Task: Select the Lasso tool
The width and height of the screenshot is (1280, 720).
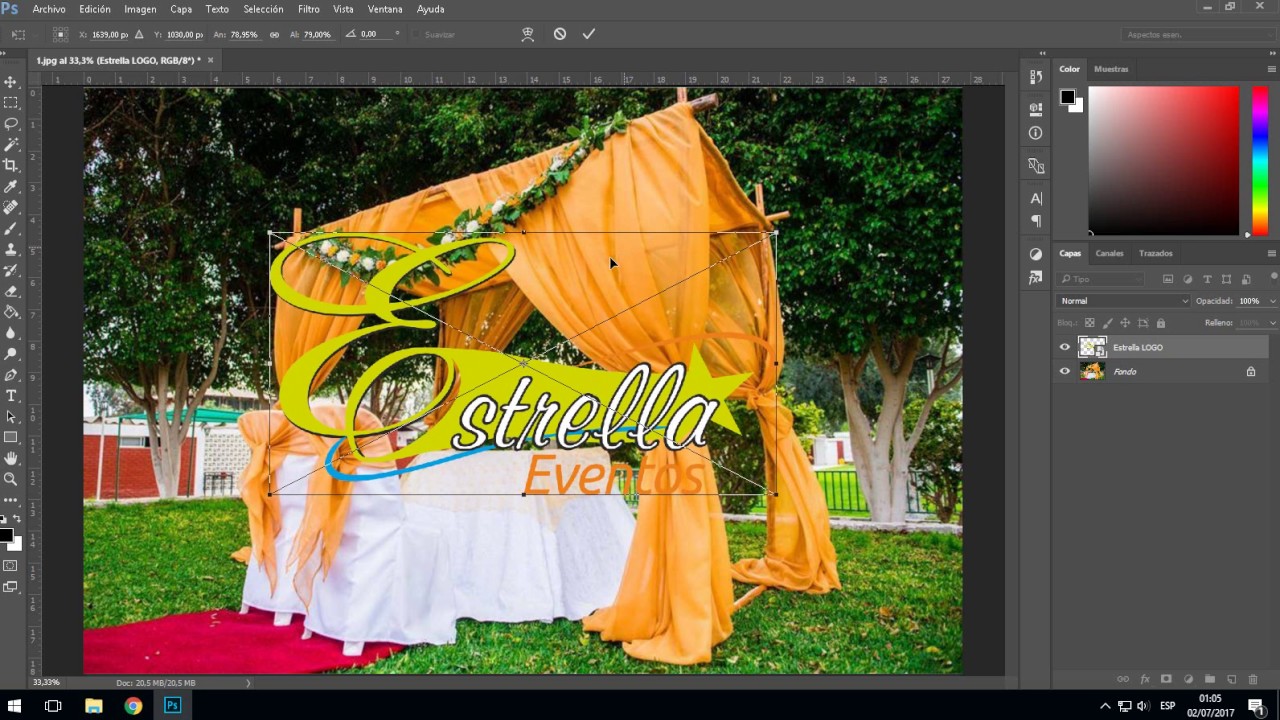Action: click(x=11, y=124)
